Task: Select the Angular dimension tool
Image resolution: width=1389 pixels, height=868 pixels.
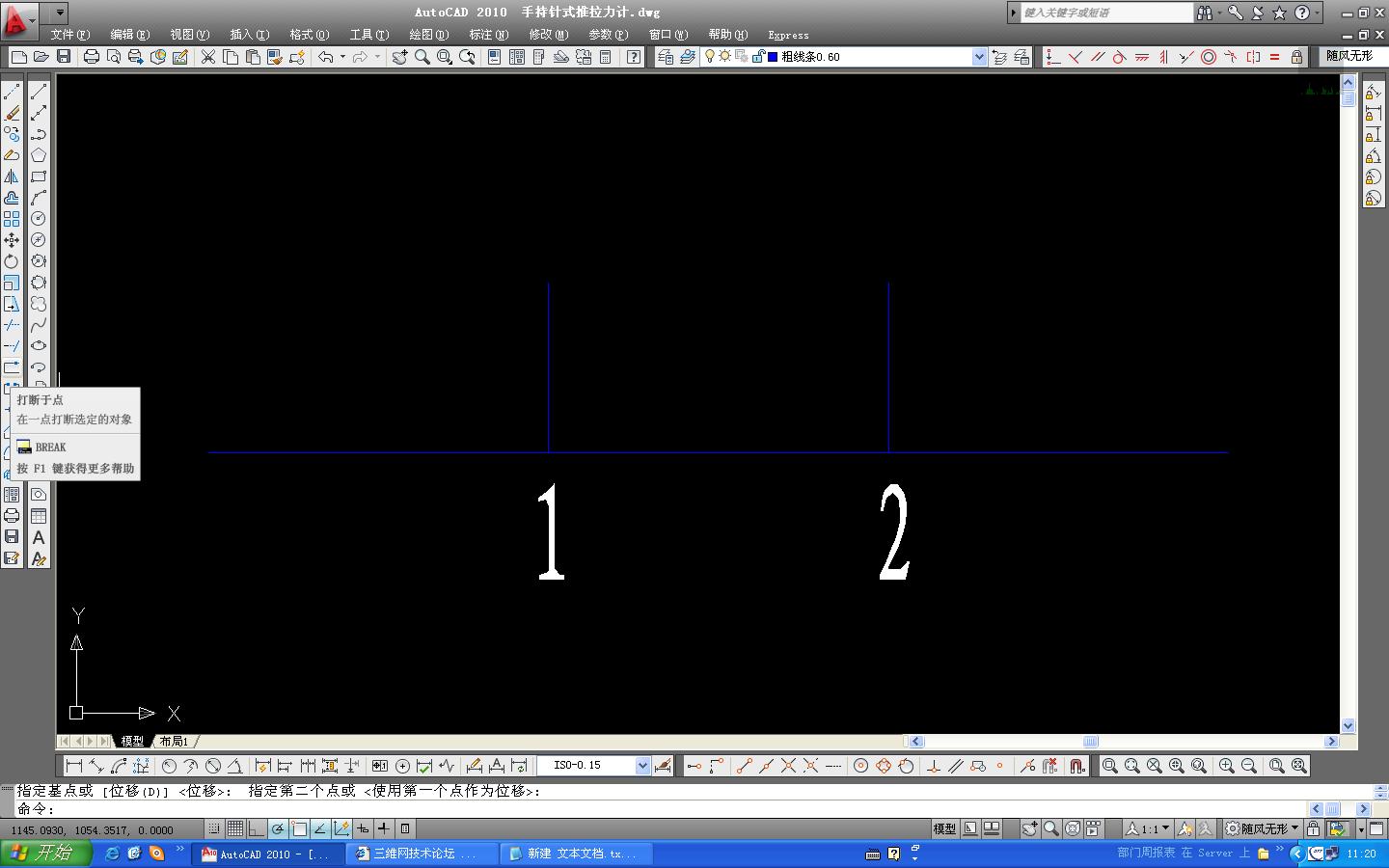Action: [x=234, y=766]
